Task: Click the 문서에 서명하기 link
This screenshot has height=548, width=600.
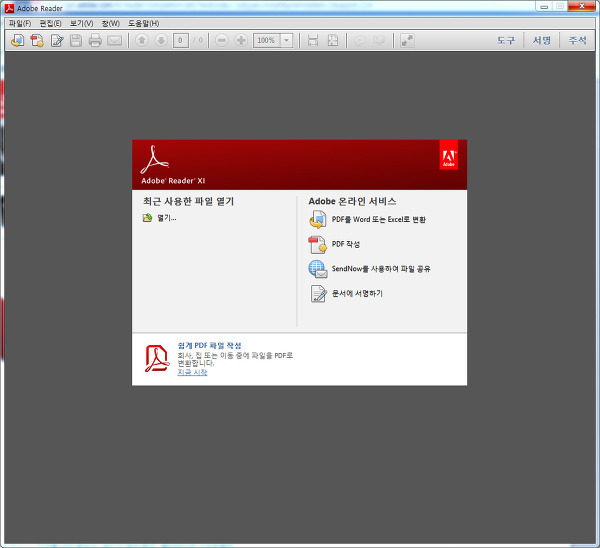Action: [357, 293]
